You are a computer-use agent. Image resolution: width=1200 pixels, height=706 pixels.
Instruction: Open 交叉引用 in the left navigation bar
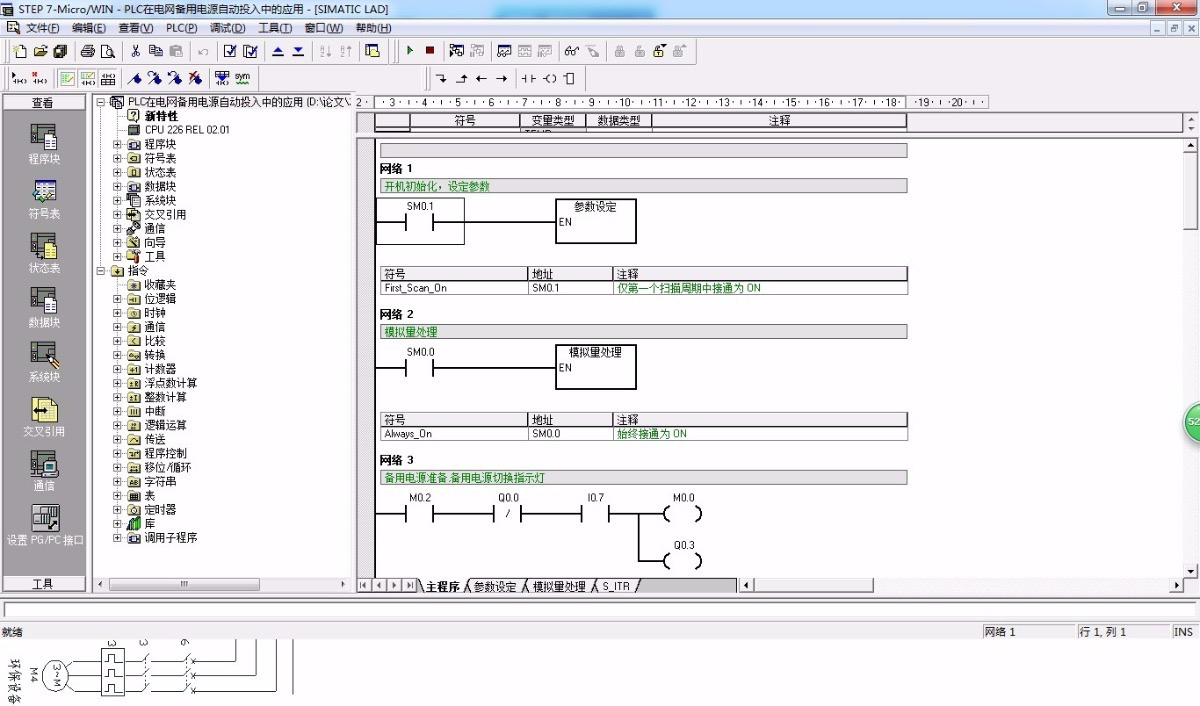[x=44, y=416]
